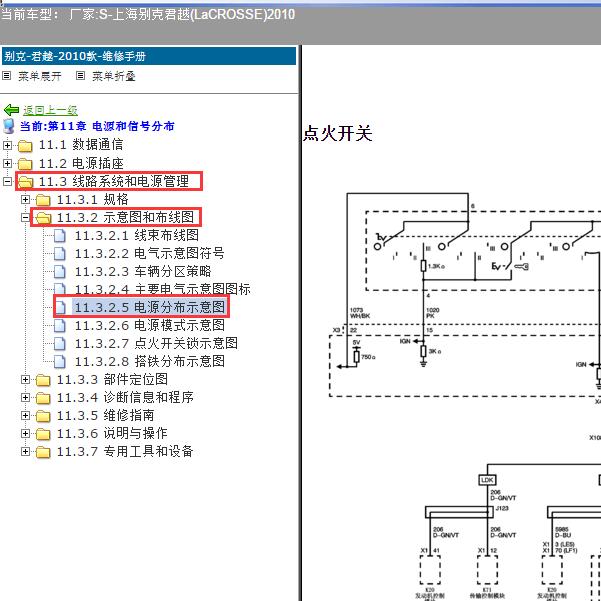Click folder icon of 11.1 数据通信
Viewport: 601px width, 601px height.
25,146
